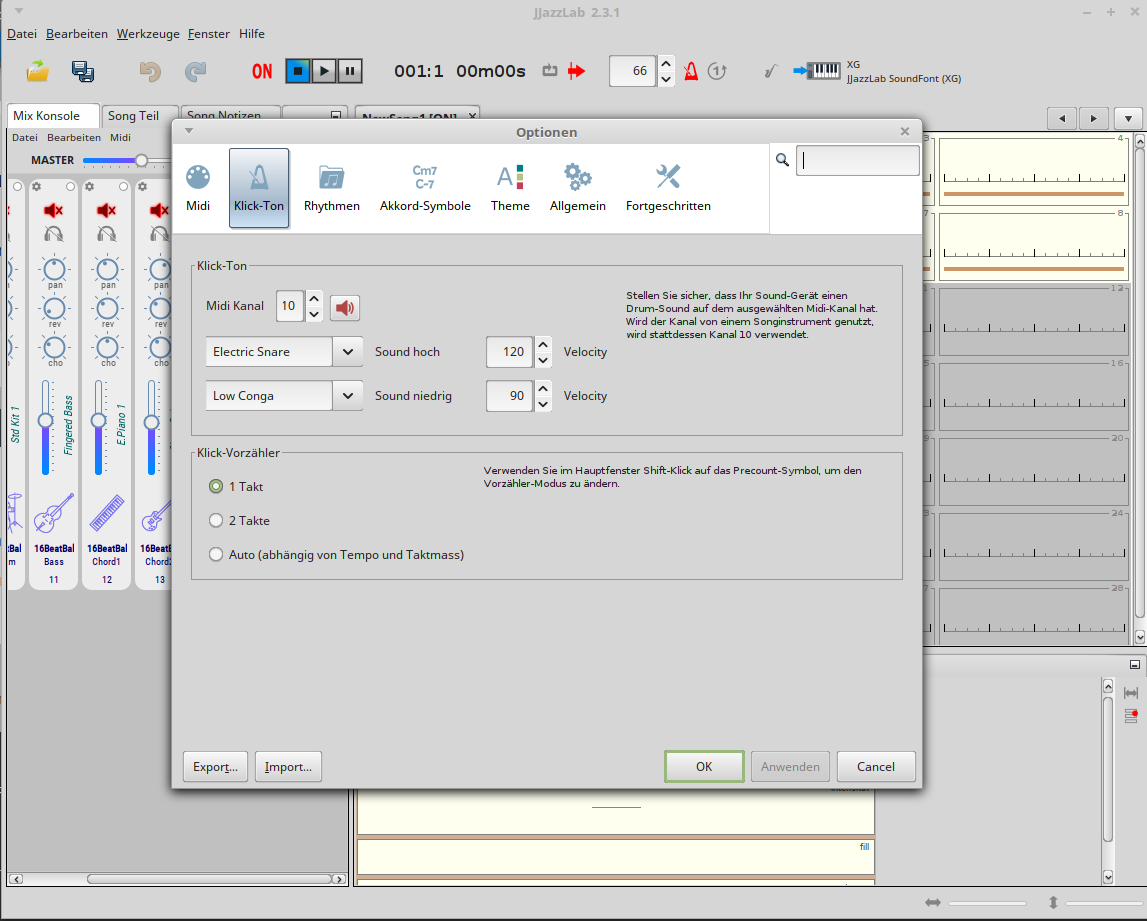Confirm the options with OK
This screenshot has width=1147, height=921.
point(704,767)
